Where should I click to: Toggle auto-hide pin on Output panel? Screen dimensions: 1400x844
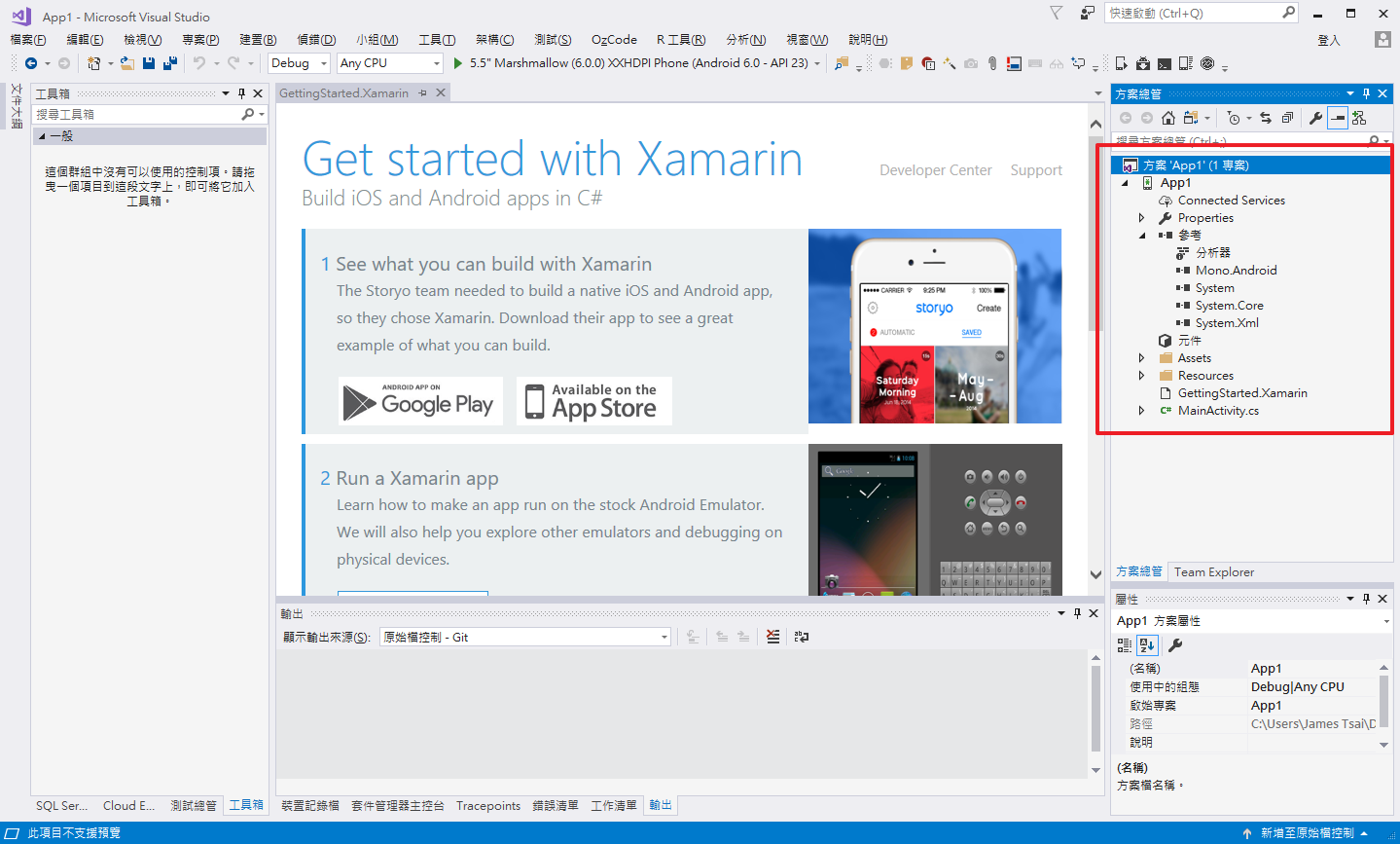click(1077, 613)
